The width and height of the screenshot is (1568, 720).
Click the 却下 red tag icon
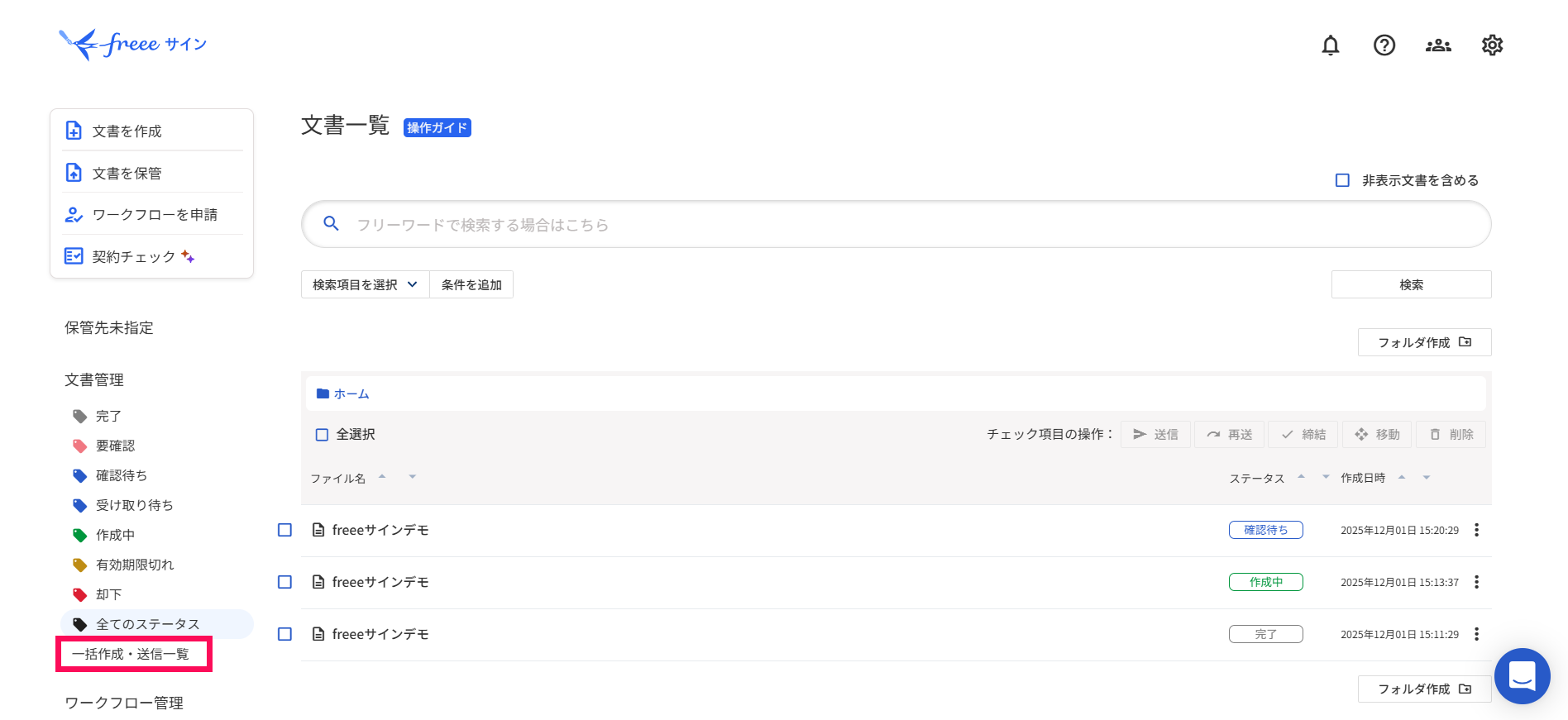tap(79, 595)
